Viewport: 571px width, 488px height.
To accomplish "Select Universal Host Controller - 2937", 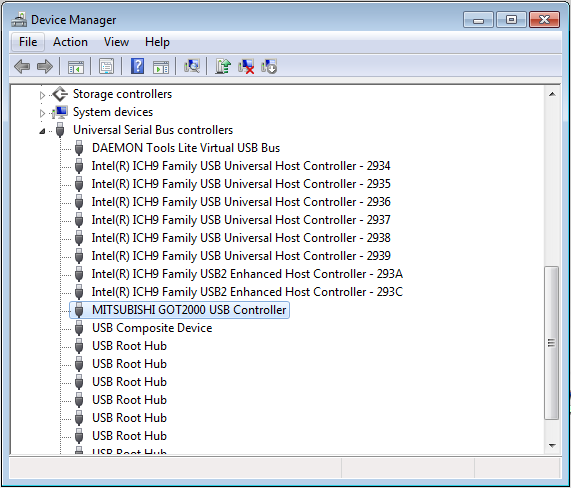I will (241, 220).
